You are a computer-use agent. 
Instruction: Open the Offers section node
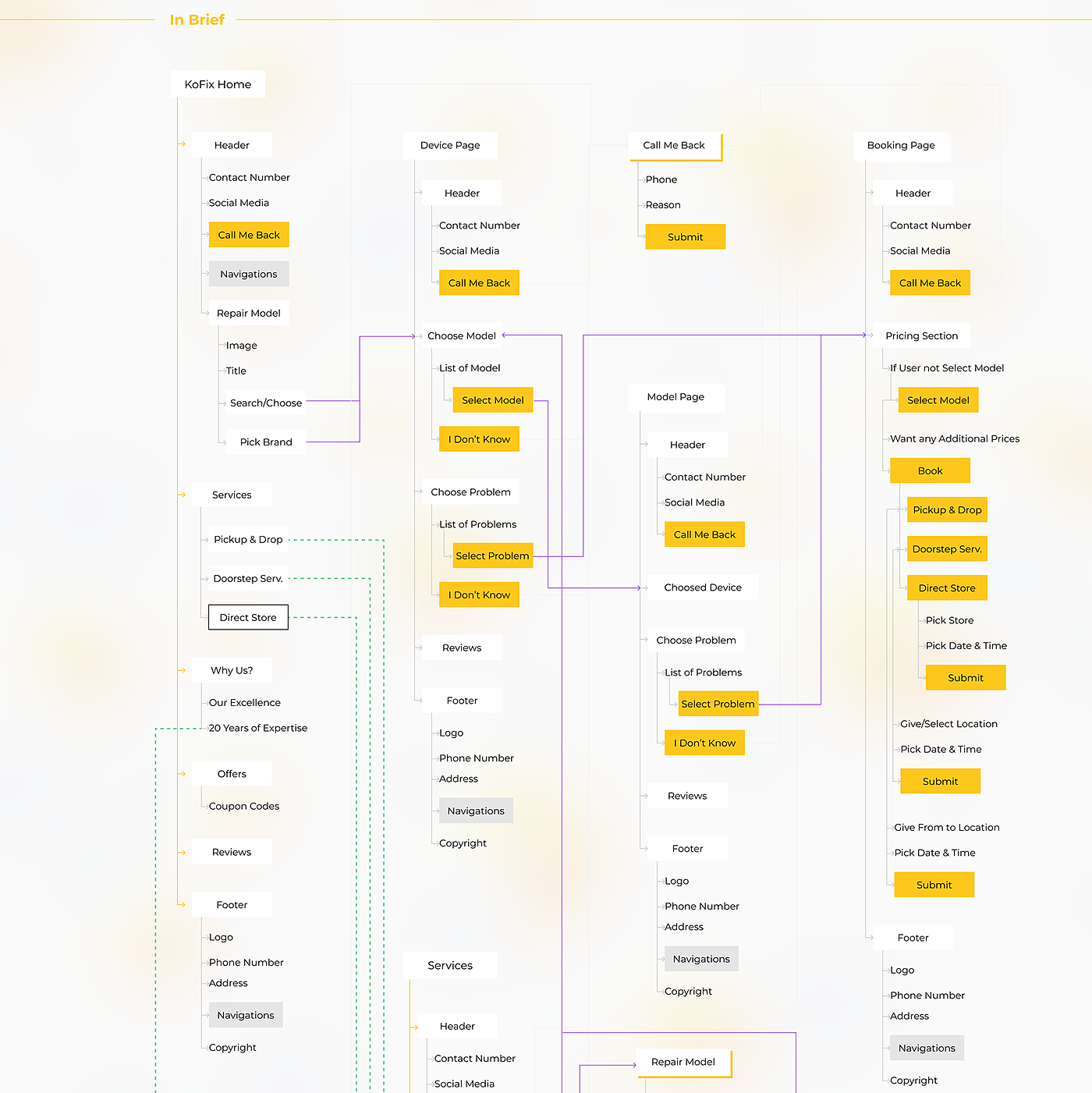click(x=232, y=774)
